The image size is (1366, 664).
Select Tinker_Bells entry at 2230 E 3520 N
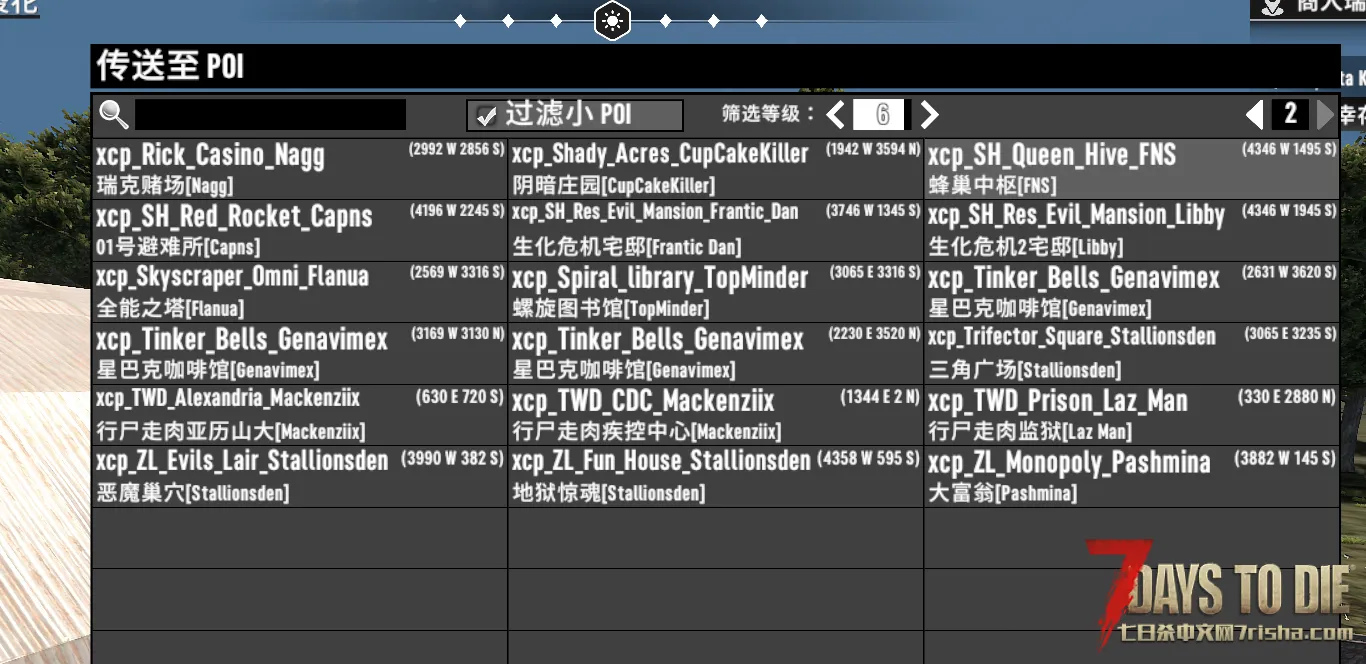pos(716,354)
